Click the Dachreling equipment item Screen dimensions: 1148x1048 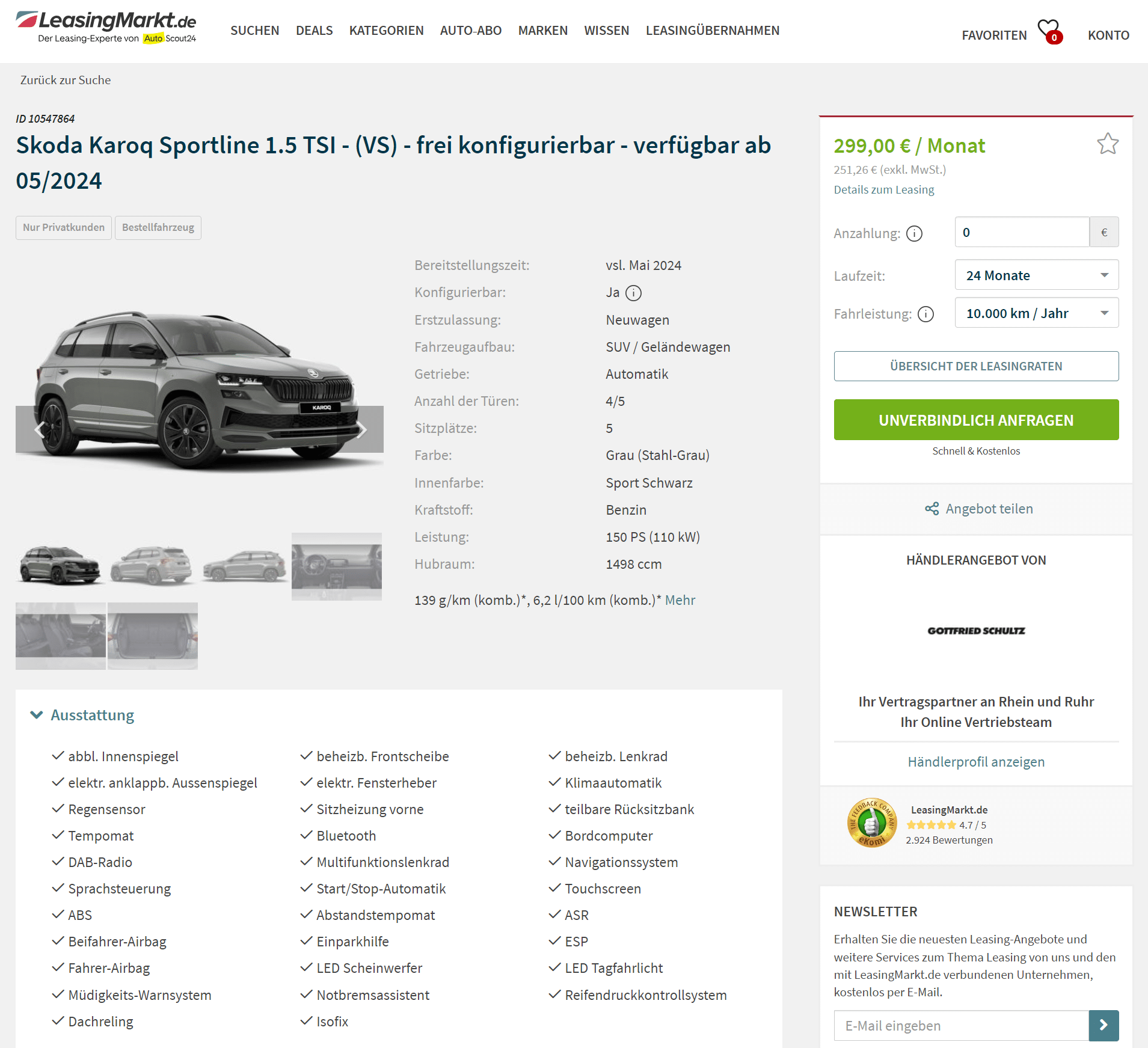[x=100, y=1022]
